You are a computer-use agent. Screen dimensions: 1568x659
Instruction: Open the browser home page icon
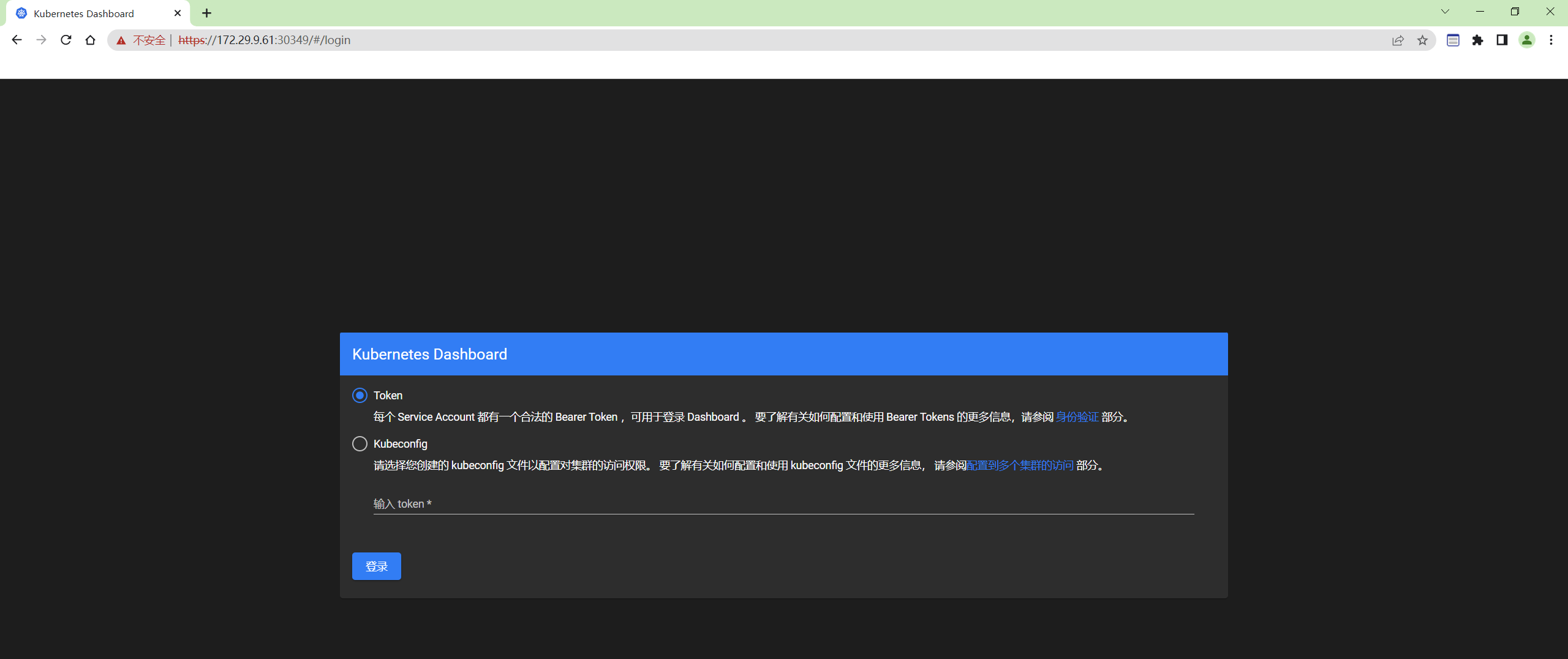coord(90,40)
